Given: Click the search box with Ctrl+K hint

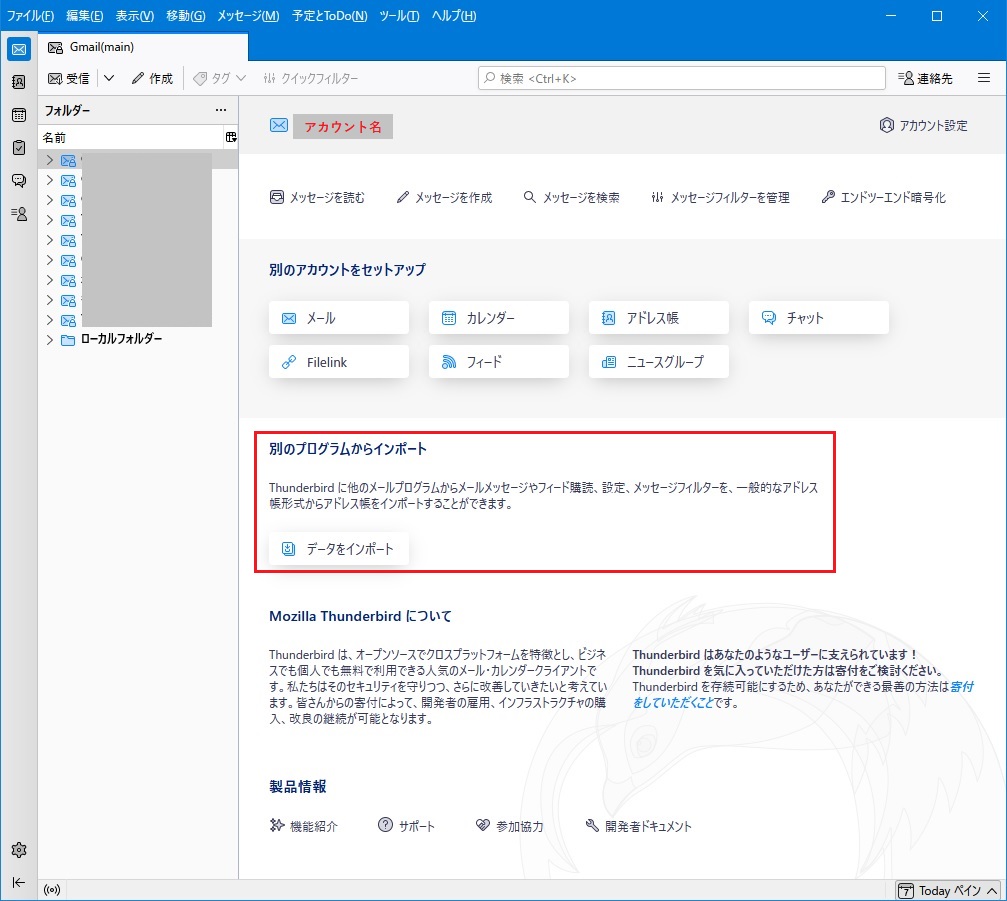Looking at the screenshot, I should pos(682,78).
